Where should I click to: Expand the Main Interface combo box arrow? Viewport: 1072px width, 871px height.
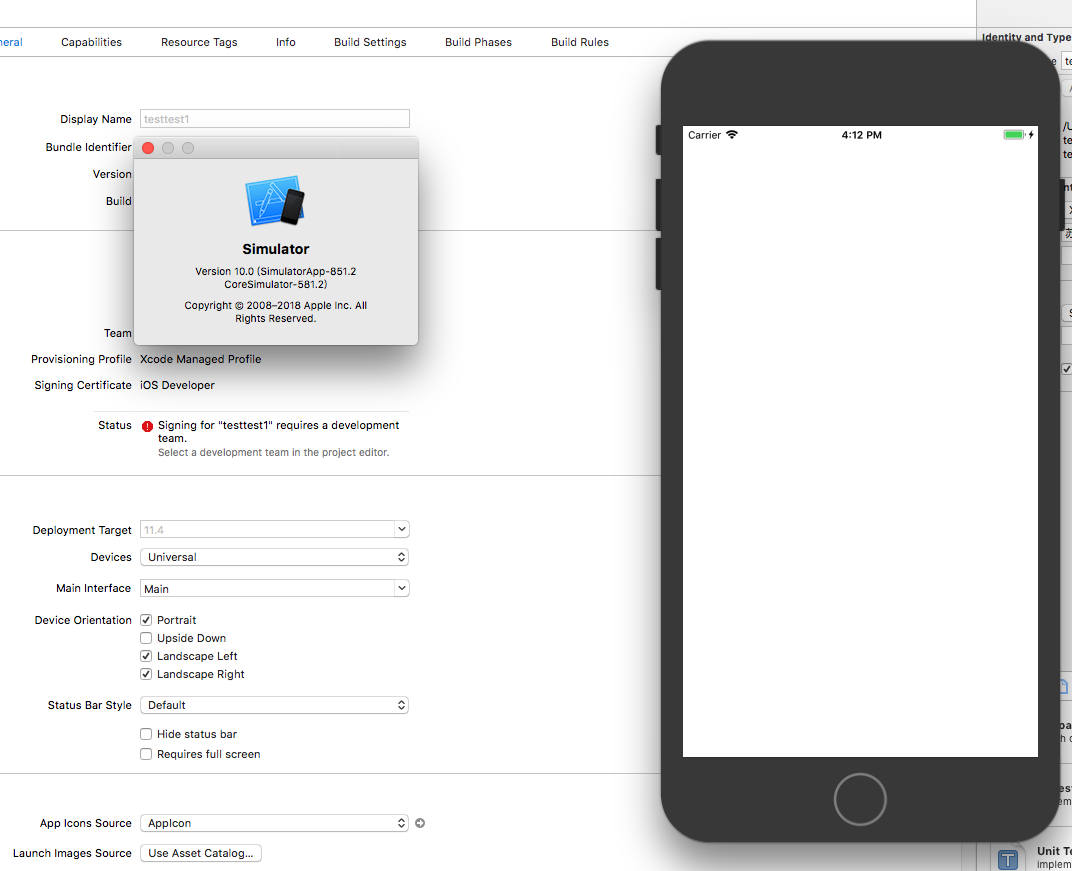[x=402, y=588]
